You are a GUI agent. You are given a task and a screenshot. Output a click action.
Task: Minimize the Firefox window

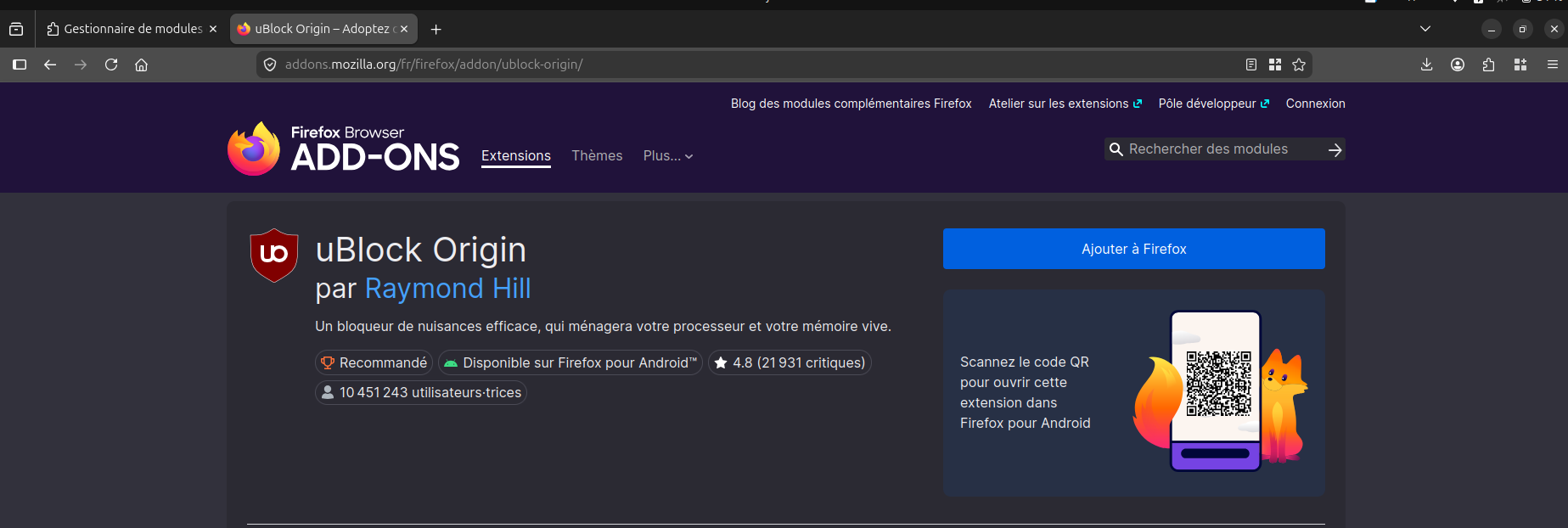tap(1492, 29)
